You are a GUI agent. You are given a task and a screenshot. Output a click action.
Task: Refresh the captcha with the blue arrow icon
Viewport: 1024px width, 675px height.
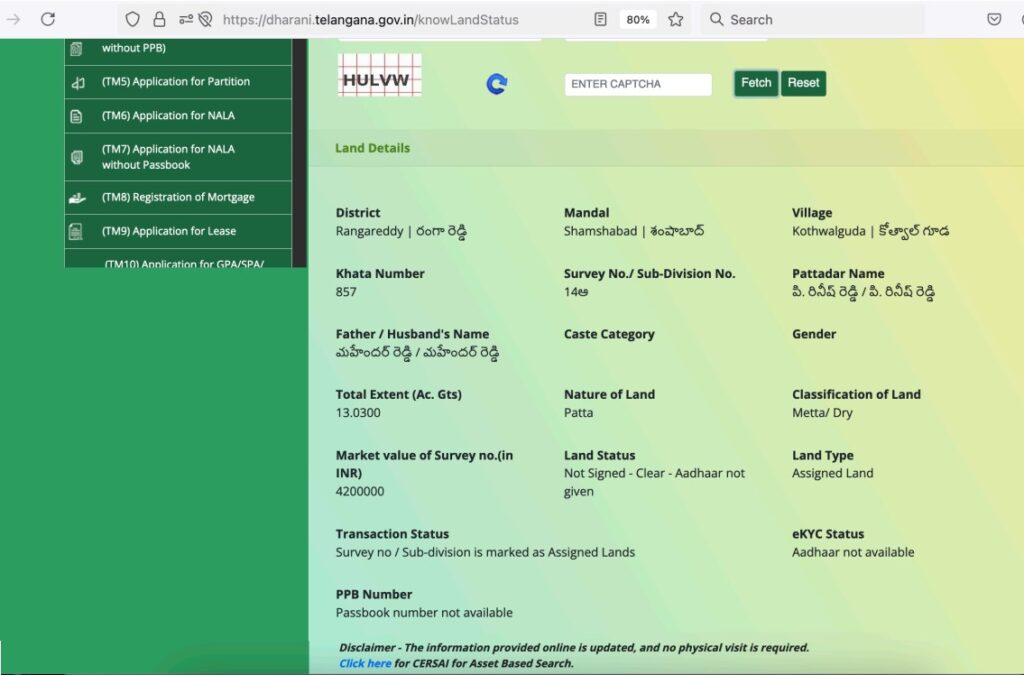click(x=497, y=84)
